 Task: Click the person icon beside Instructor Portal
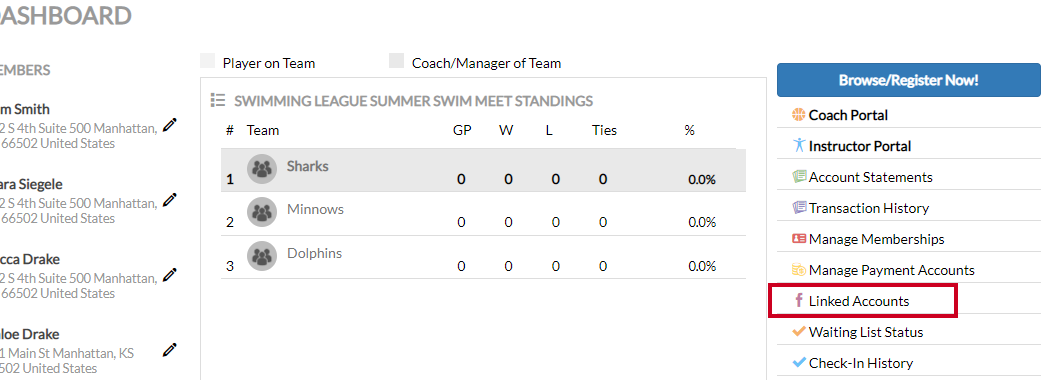coord(798,146)
